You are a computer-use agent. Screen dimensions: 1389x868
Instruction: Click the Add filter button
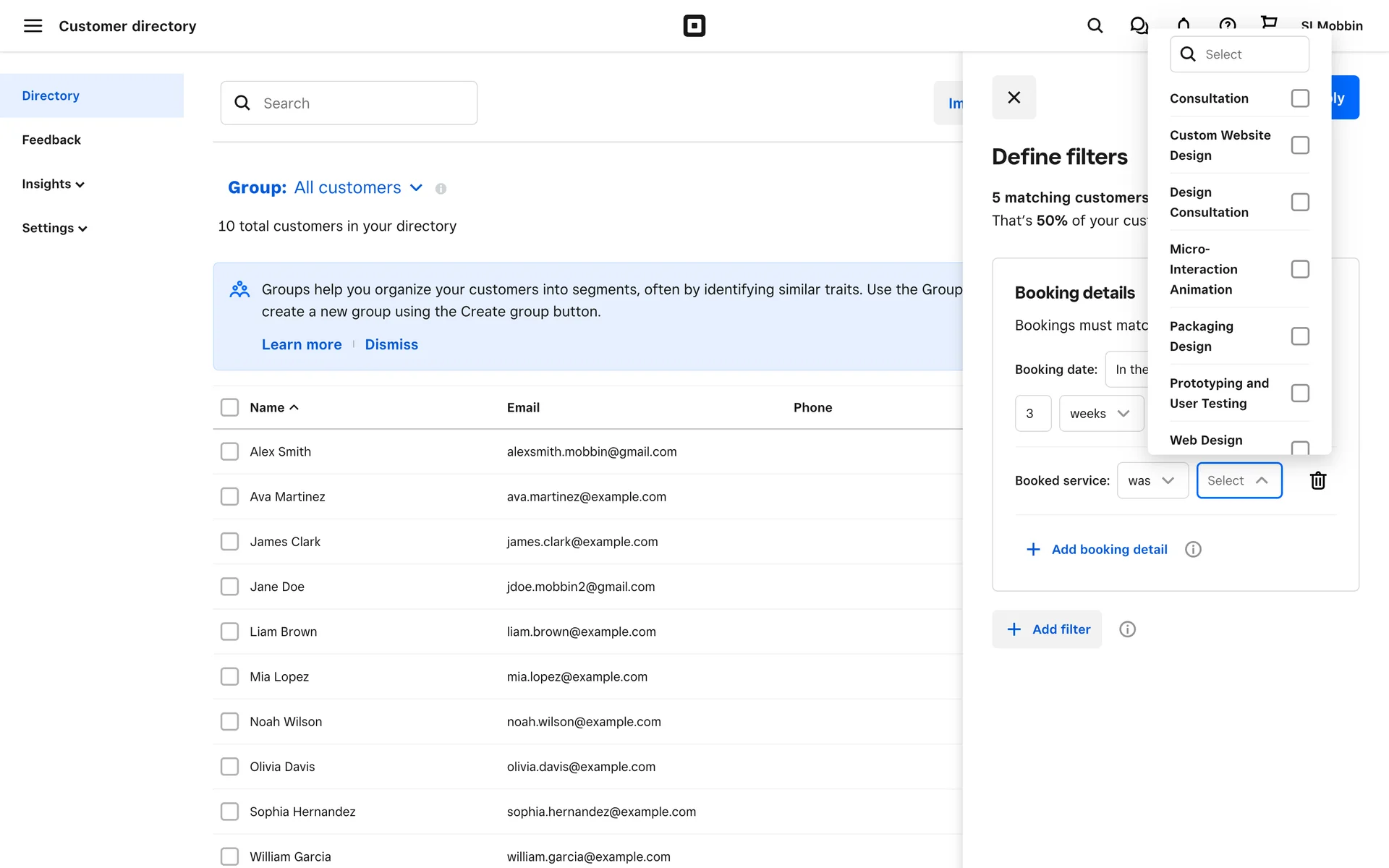coord(1046,629)
